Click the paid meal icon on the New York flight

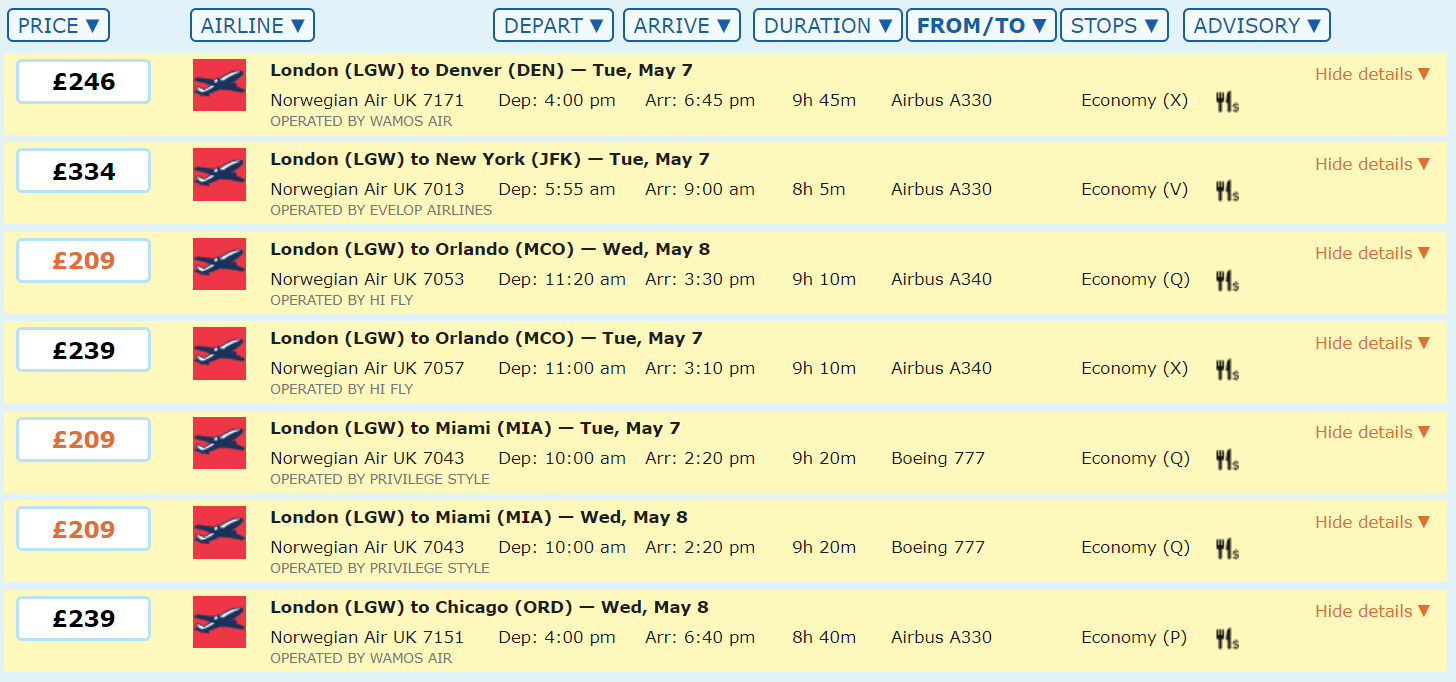click(1227, 190)
